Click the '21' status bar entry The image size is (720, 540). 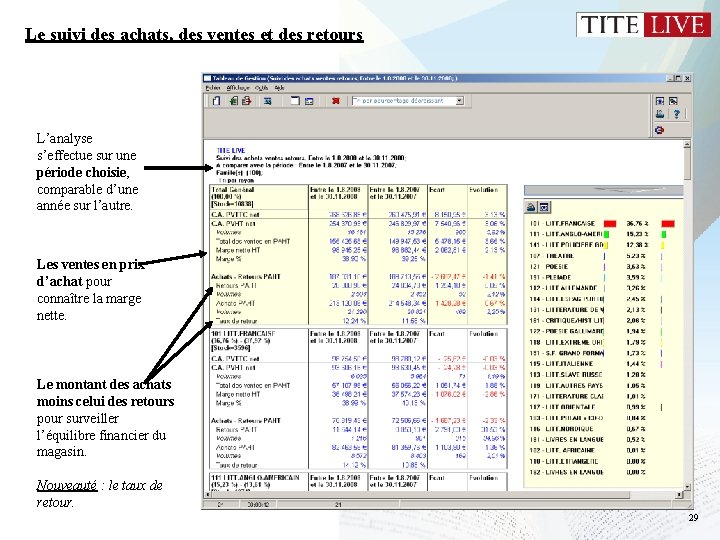coord(338,504)
